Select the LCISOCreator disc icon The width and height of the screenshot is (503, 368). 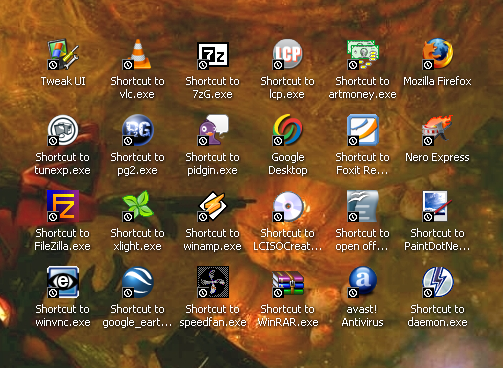point(288,206)
